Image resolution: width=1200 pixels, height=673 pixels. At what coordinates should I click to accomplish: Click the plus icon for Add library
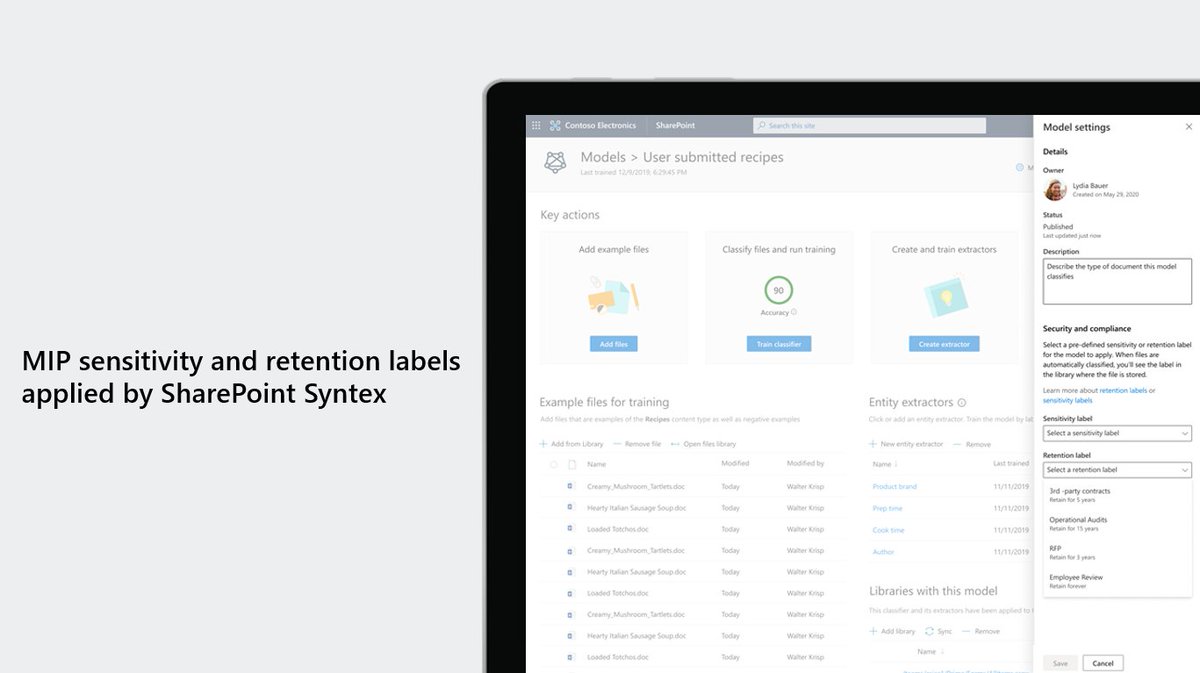(x=873, y=631)
